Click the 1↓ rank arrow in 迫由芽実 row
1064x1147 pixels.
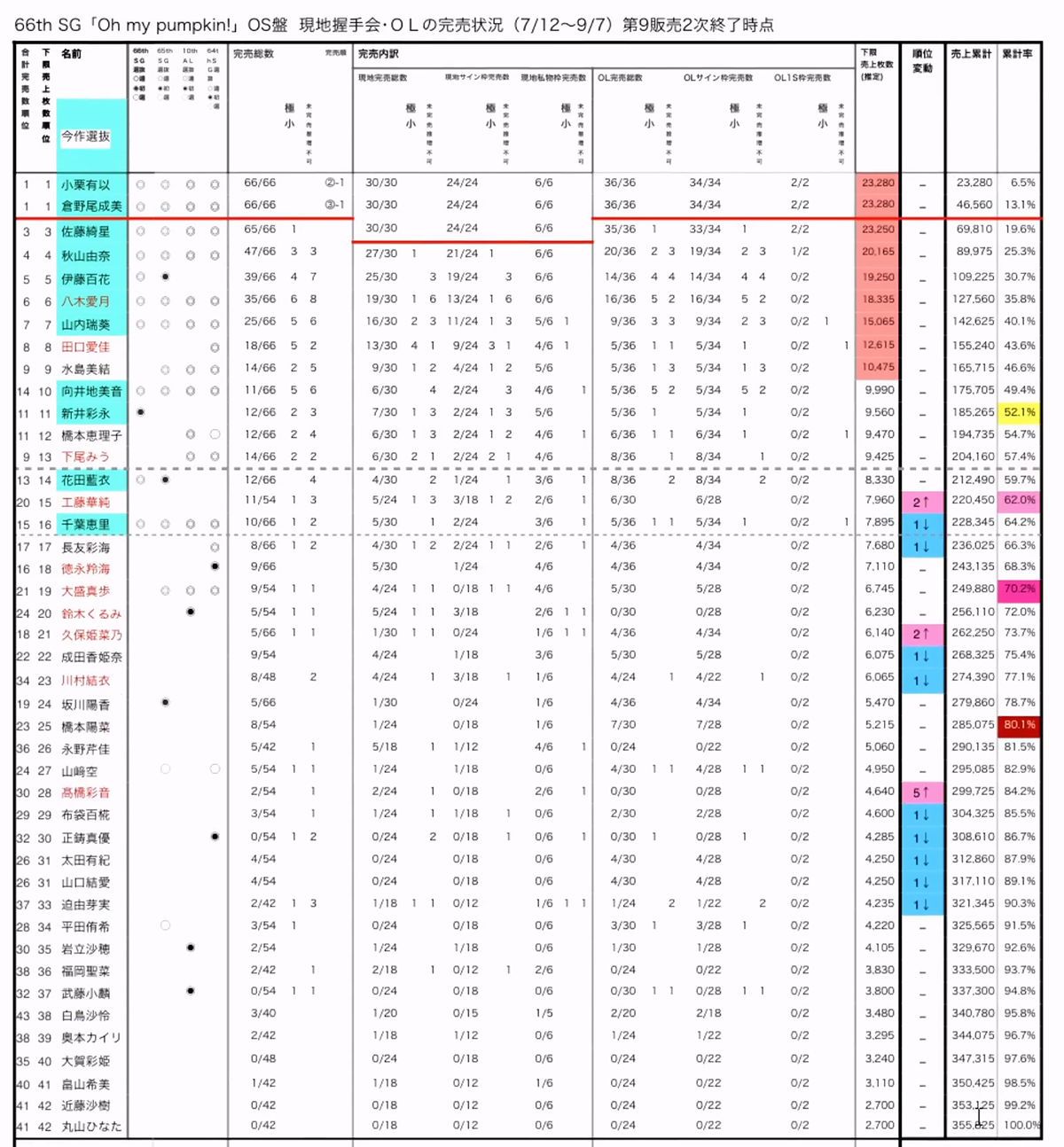[x=921, y=905]
